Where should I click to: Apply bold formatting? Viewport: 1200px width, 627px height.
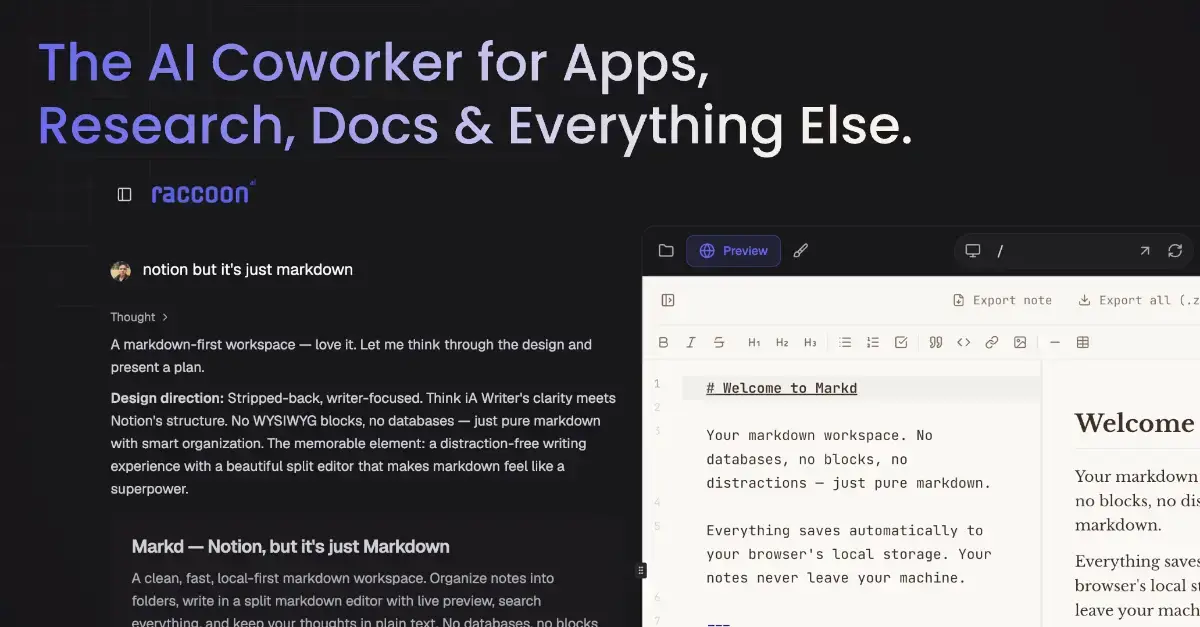click(x=663, y=342)
